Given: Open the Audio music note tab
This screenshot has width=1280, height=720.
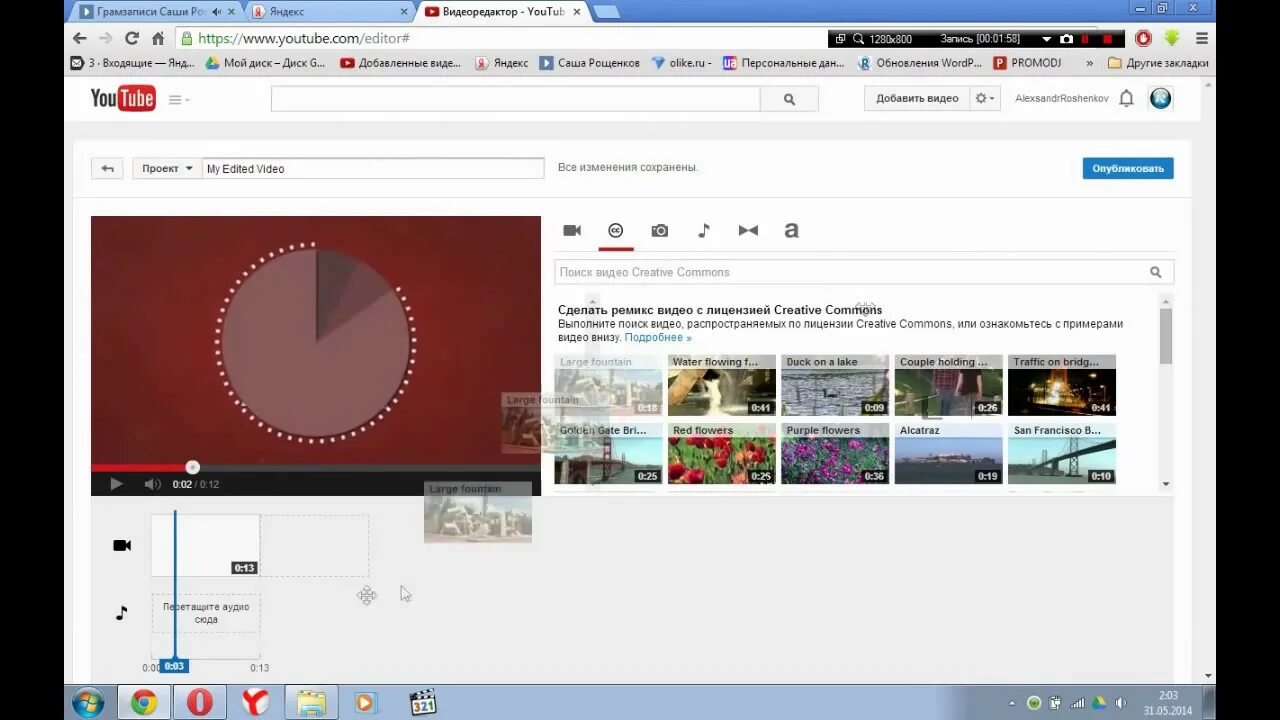Looking at the screenshot, I should (x=704, y=231).
